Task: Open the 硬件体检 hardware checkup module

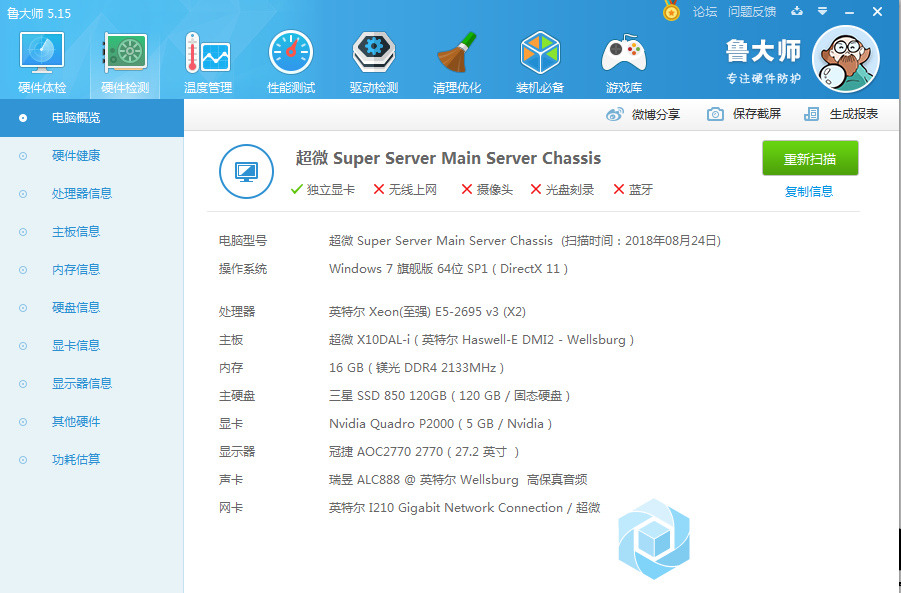Action: (x=42, y=63)
